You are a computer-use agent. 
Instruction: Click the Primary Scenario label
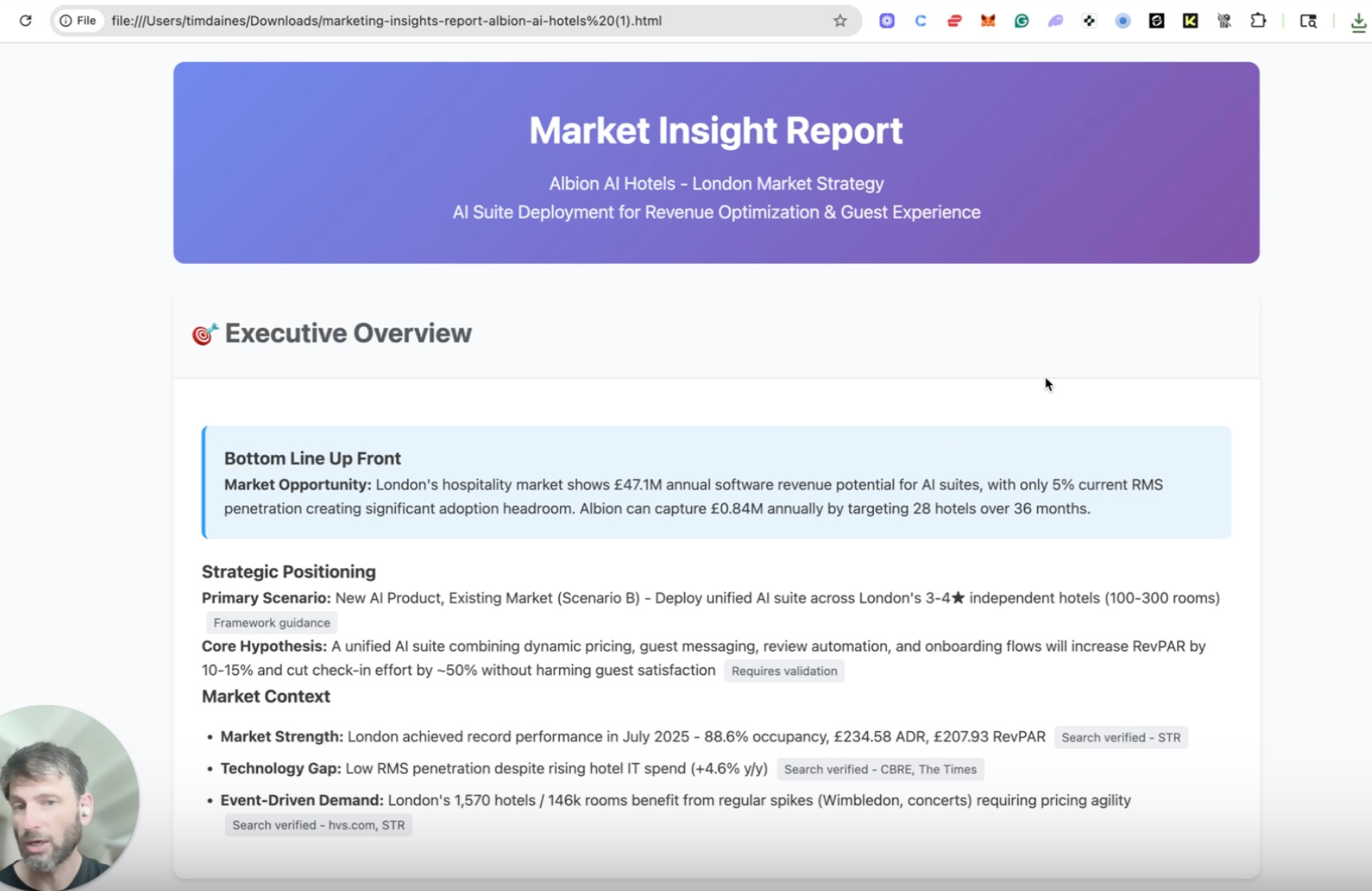coord(266,597)
